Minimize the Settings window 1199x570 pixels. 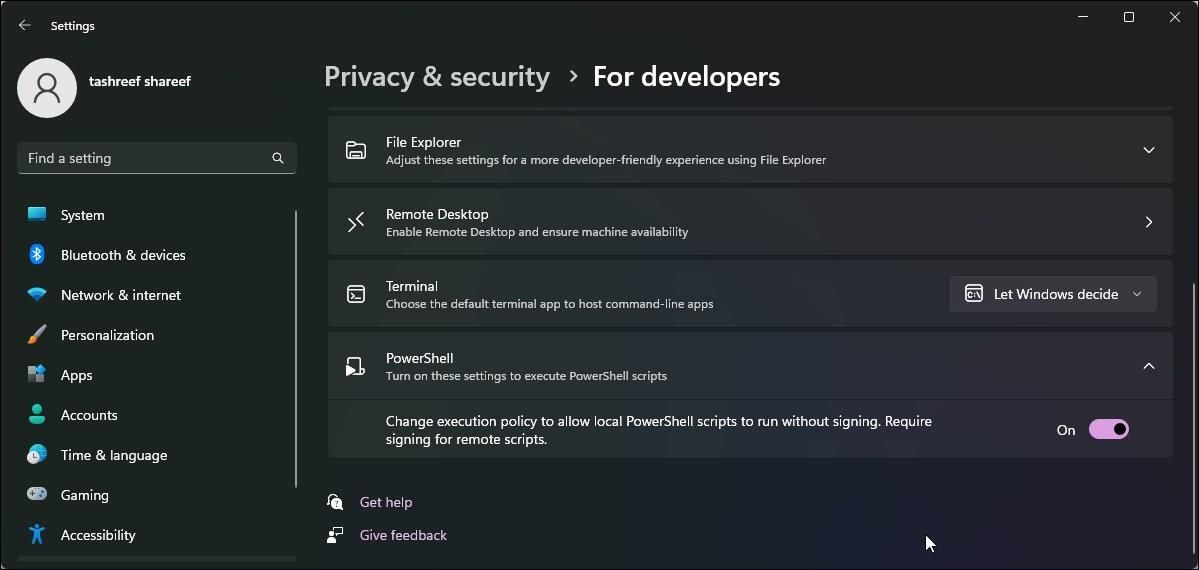pyautogui.click(x=1083, y=17)
